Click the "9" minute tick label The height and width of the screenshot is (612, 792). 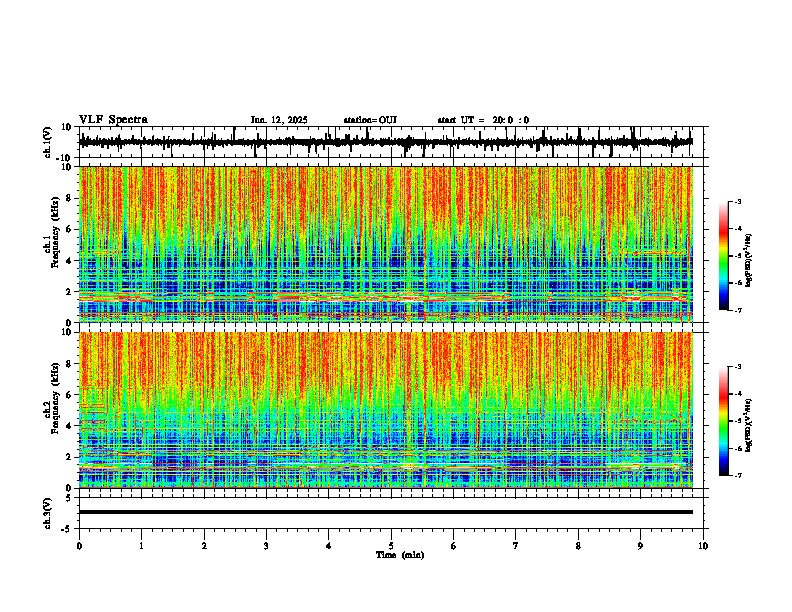coord(640,546)
